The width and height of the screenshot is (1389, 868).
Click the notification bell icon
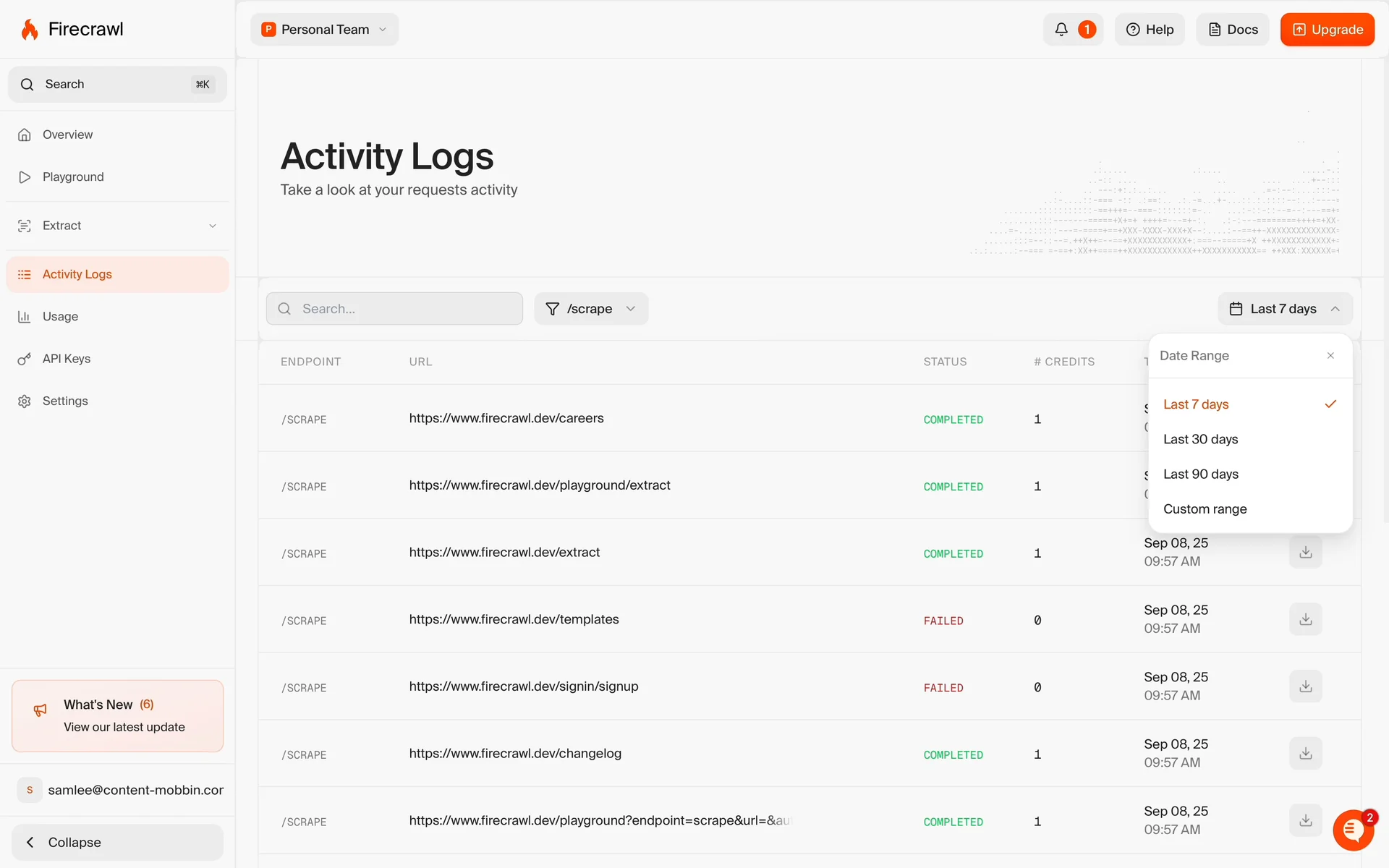[1061, 30]
